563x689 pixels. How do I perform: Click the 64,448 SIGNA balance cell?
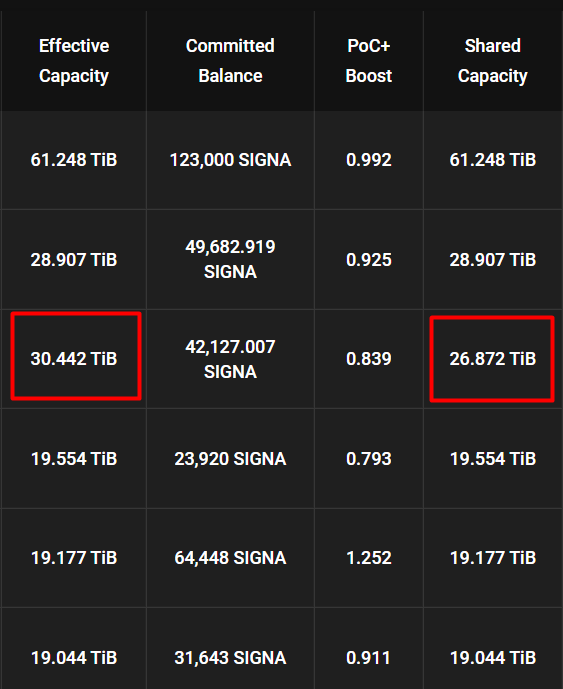click(230, 558)
